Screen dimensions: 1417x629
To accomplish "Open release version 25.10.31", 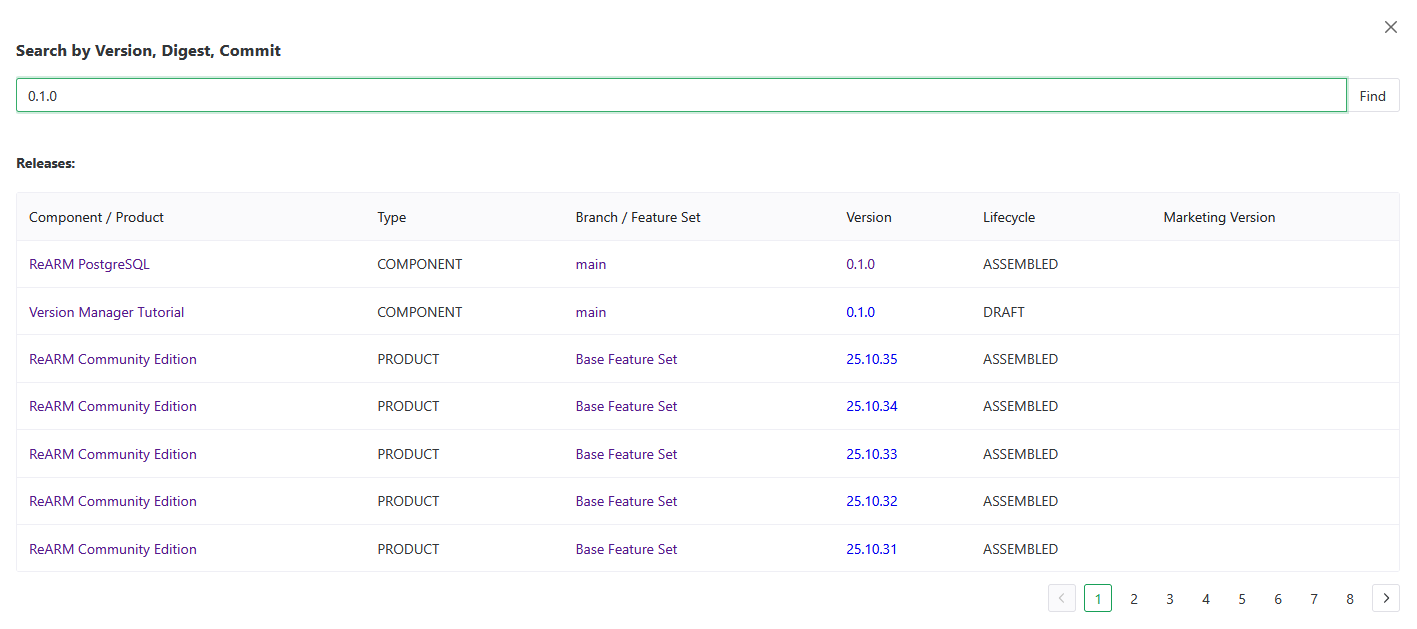I will tap(871, 549).
